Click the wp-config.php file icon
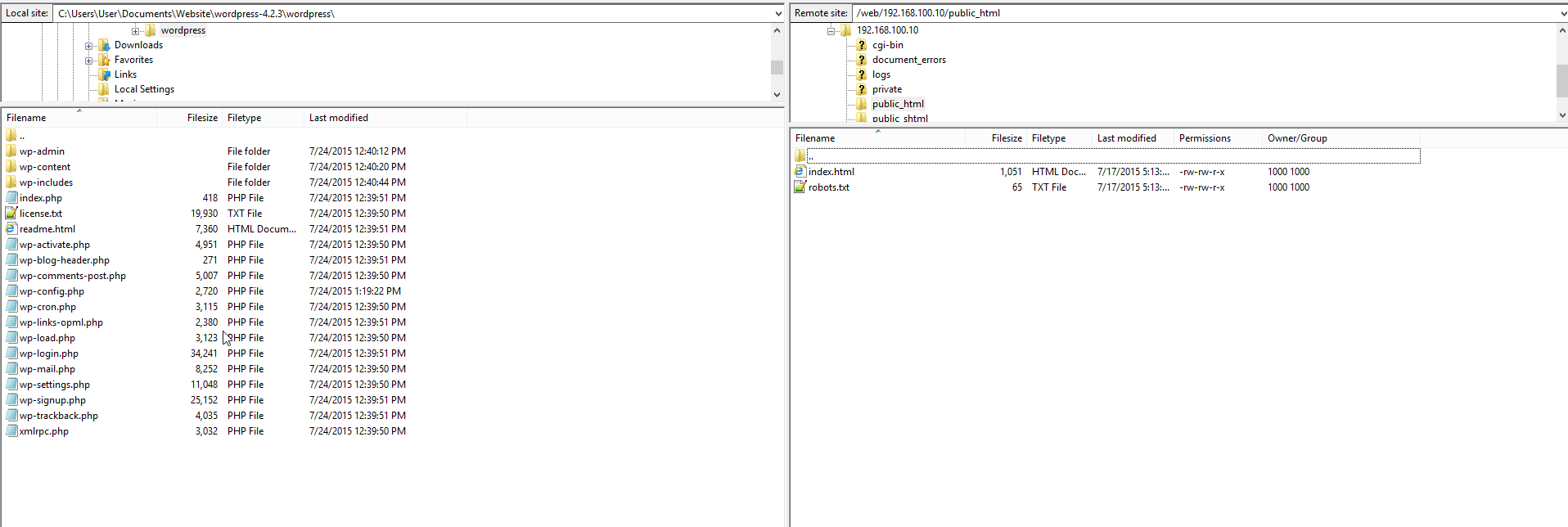The width and height of the screenshot is (1568, 527). tap(11, 291)
